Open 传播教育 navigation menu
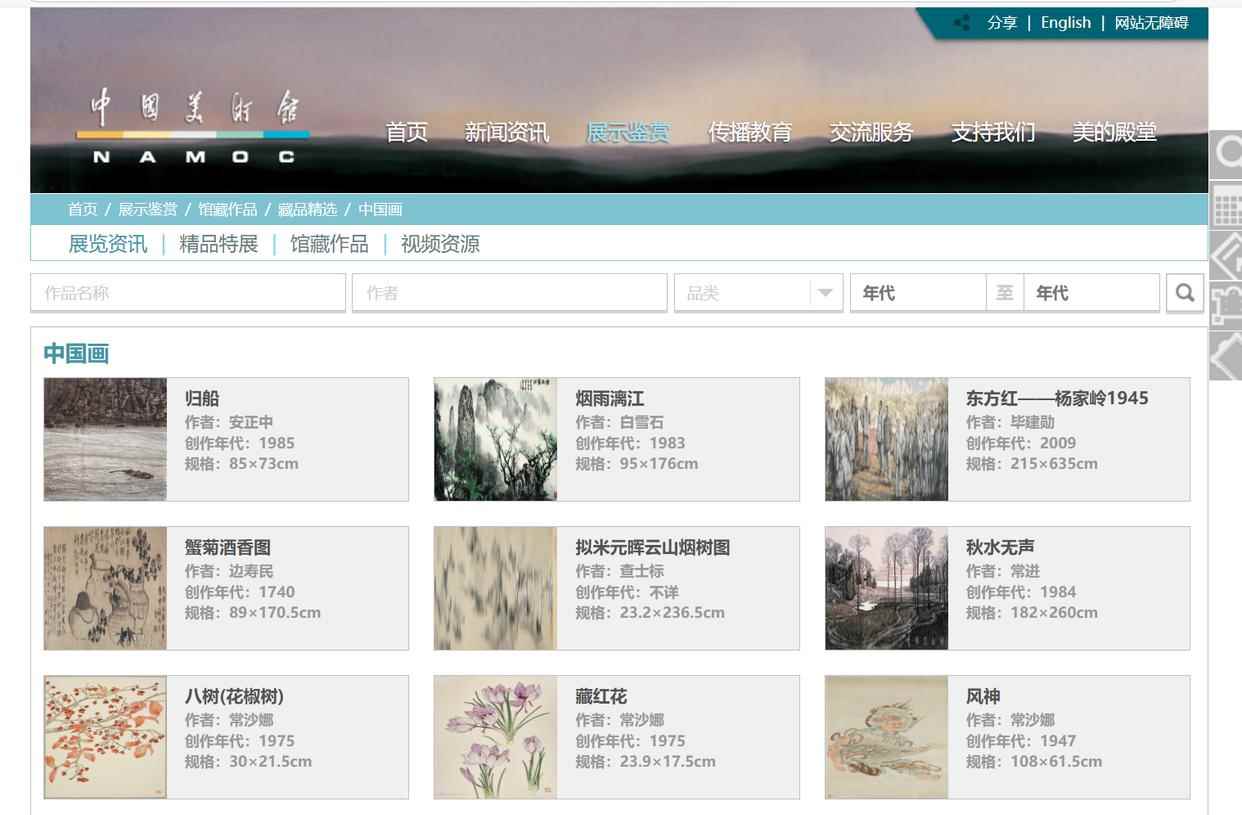The height and width of the screenshot is (815, 1242). click(x=750, y=132)
